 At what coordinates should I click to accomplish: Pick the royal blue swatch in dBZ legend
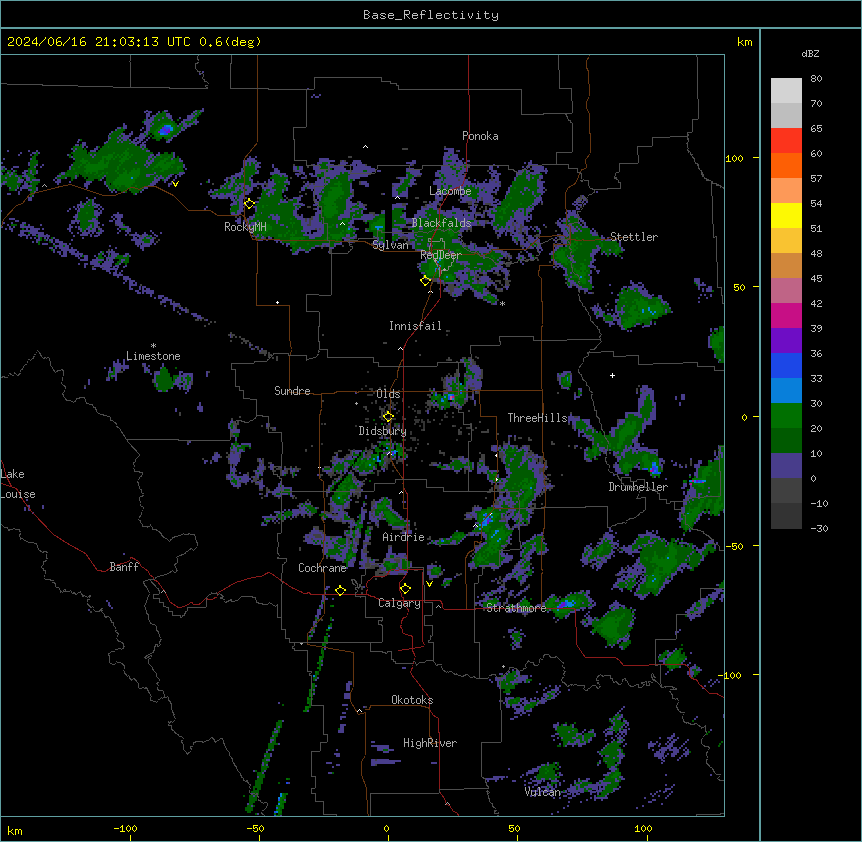pyautogui.click(x=786, y=365)
